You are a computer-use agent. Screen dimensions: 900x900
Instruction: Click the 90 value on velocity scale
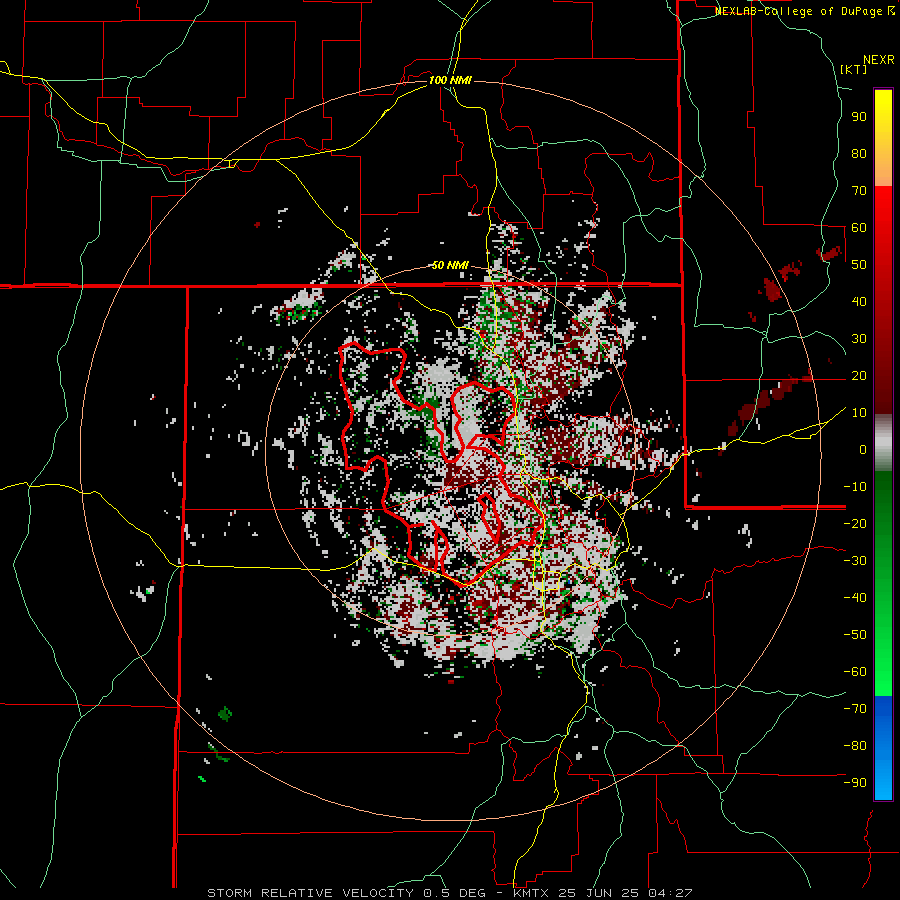tap(859, 117)
